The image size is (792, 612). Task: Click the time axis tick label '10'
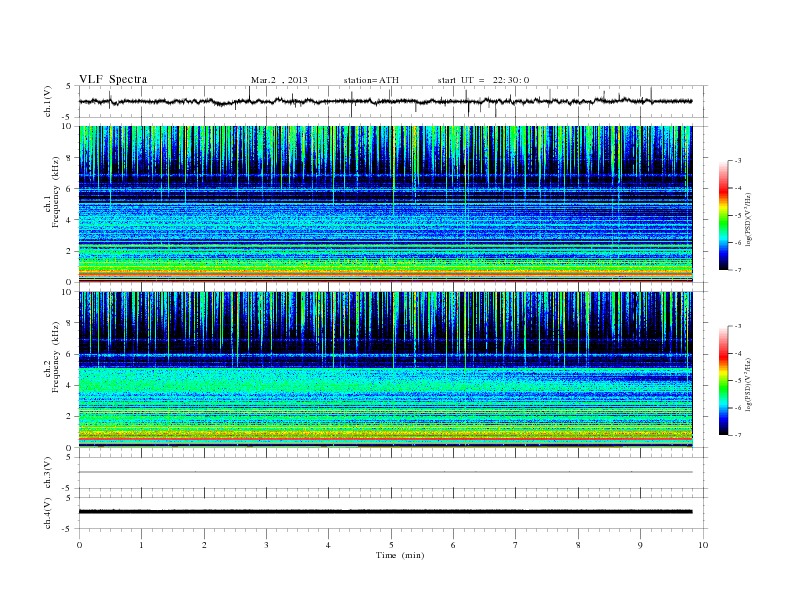703,545
